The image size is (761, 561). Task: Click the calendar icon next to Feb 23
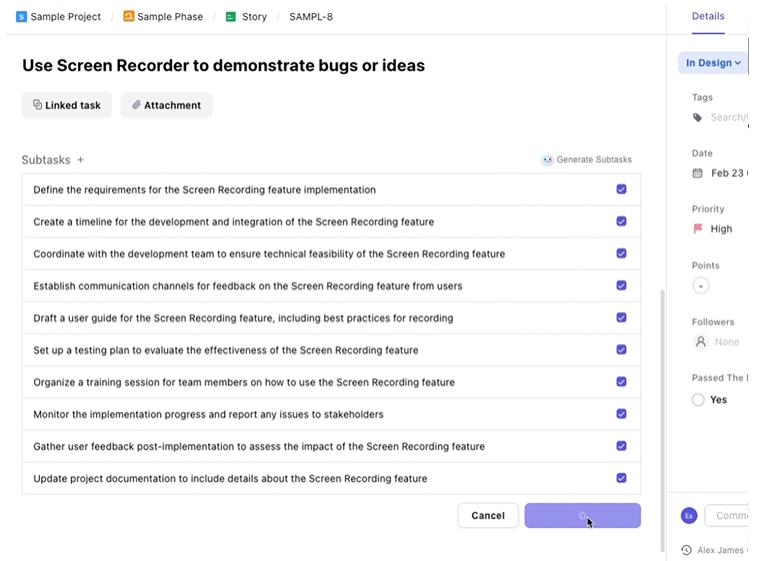coord(698,173)
